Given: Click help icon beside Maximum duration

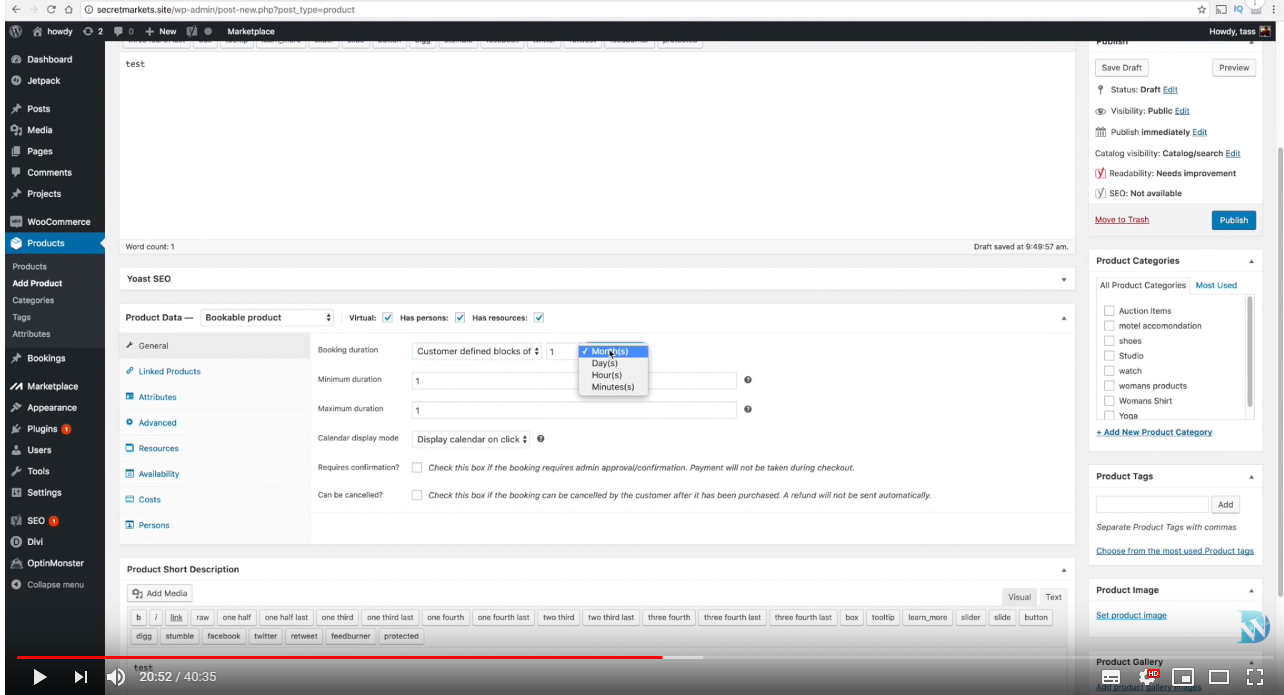Looking at the screenshot, I should pyautogui.click(x=748, y=409).
